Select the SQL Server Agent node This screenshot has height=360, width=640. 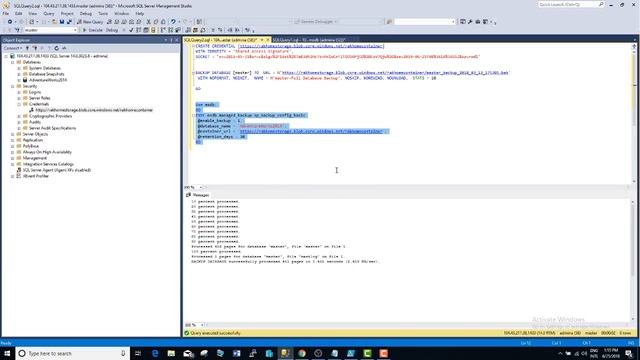pos(57,170)
